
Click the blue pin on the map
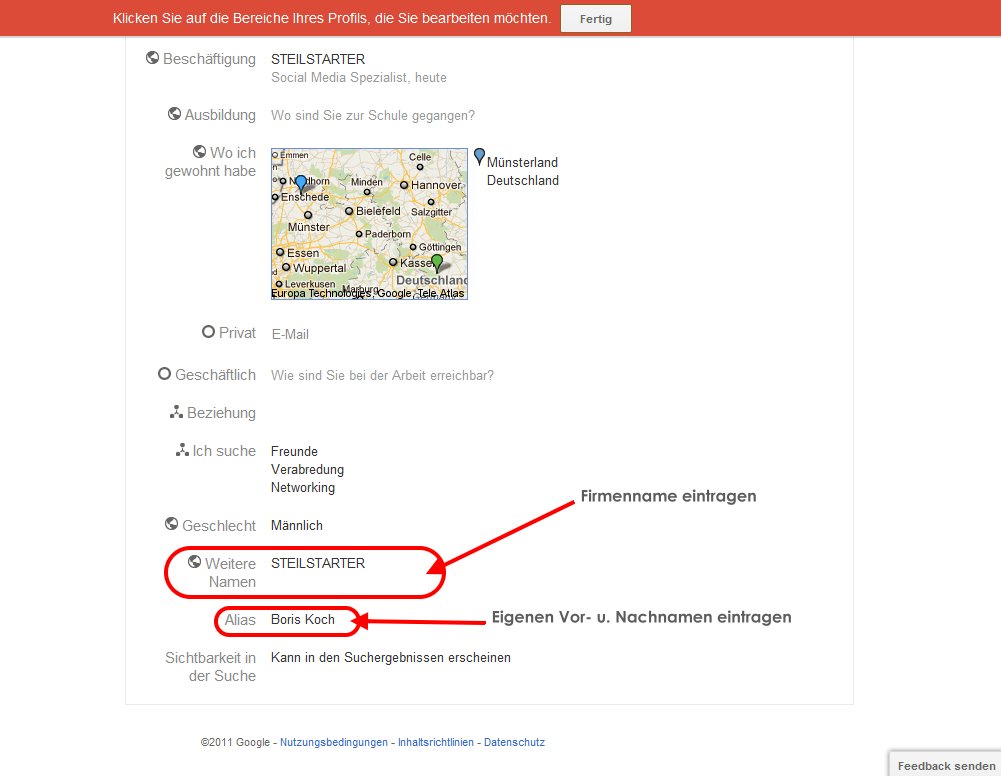(301, 184)
